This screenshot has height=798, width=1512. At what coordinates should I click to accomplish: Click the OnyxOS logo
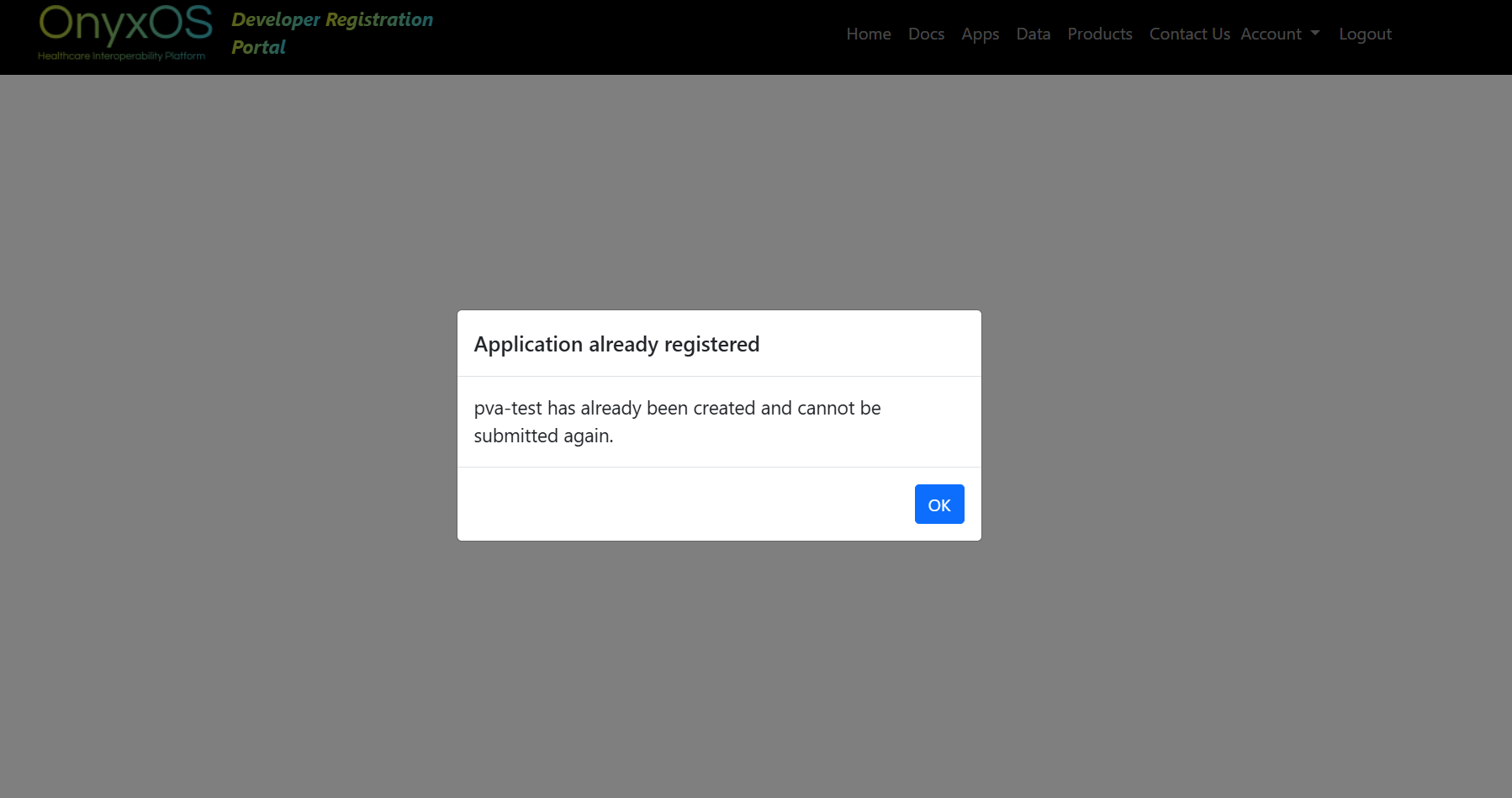pos(125,34)
